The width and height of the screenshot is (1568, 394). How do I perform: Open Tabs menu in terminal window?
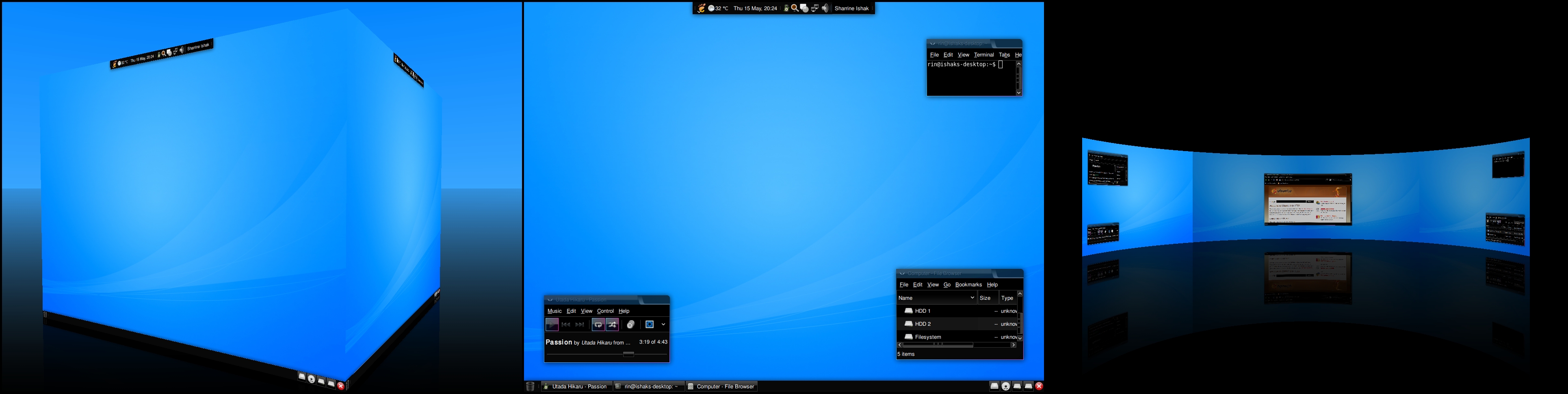1004,55
